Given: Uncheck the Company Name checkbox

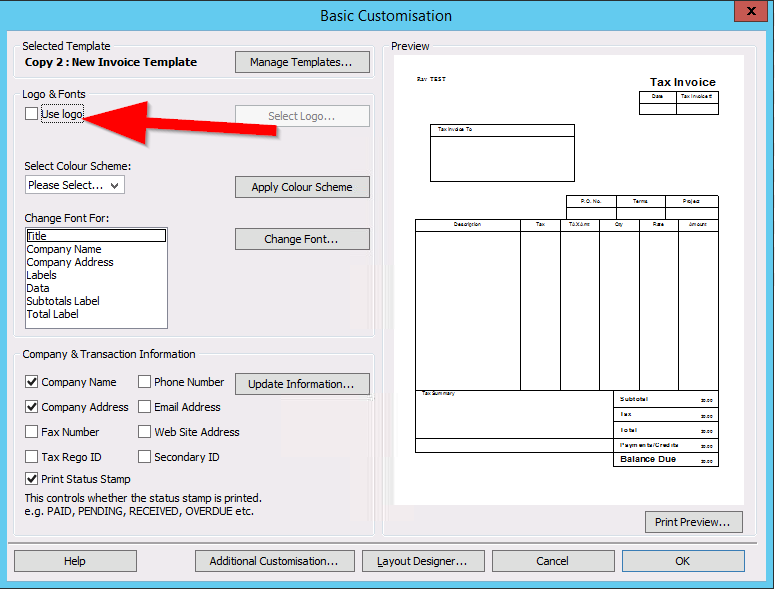Looking at the screenshot, I should tap(31, 382).
